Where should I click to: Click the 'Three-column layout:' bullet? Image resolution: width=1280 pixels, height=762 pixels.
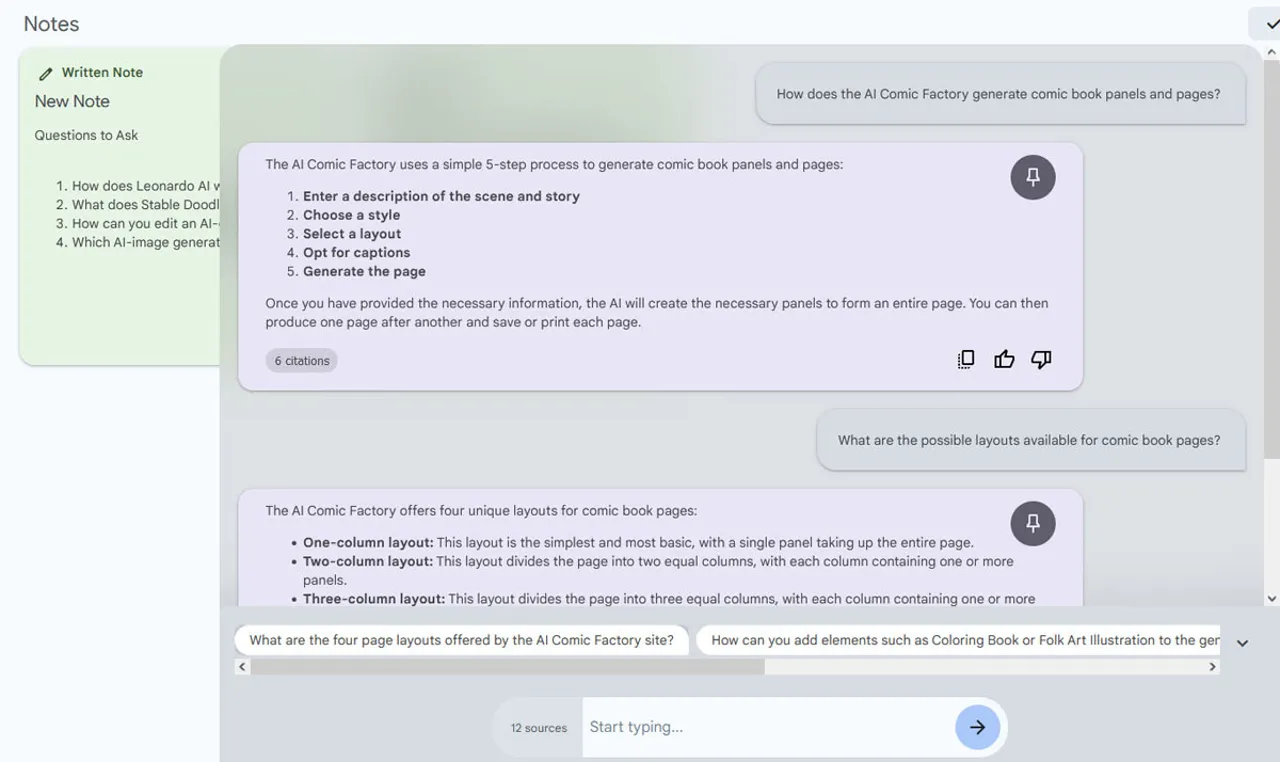[374, 599]
